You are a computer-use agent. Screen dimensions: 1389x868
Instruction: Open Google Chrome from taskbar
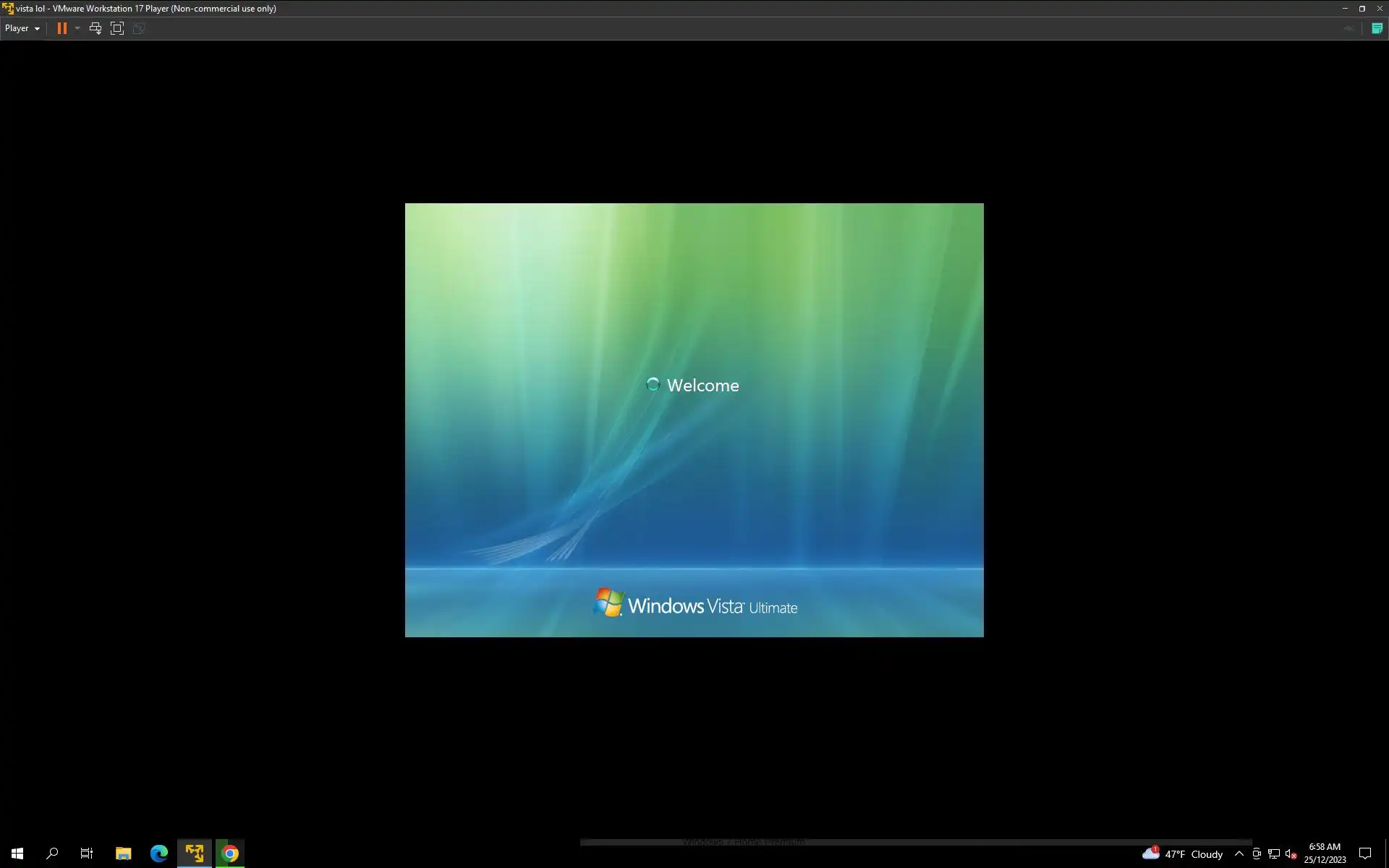(x=230, y=854)
